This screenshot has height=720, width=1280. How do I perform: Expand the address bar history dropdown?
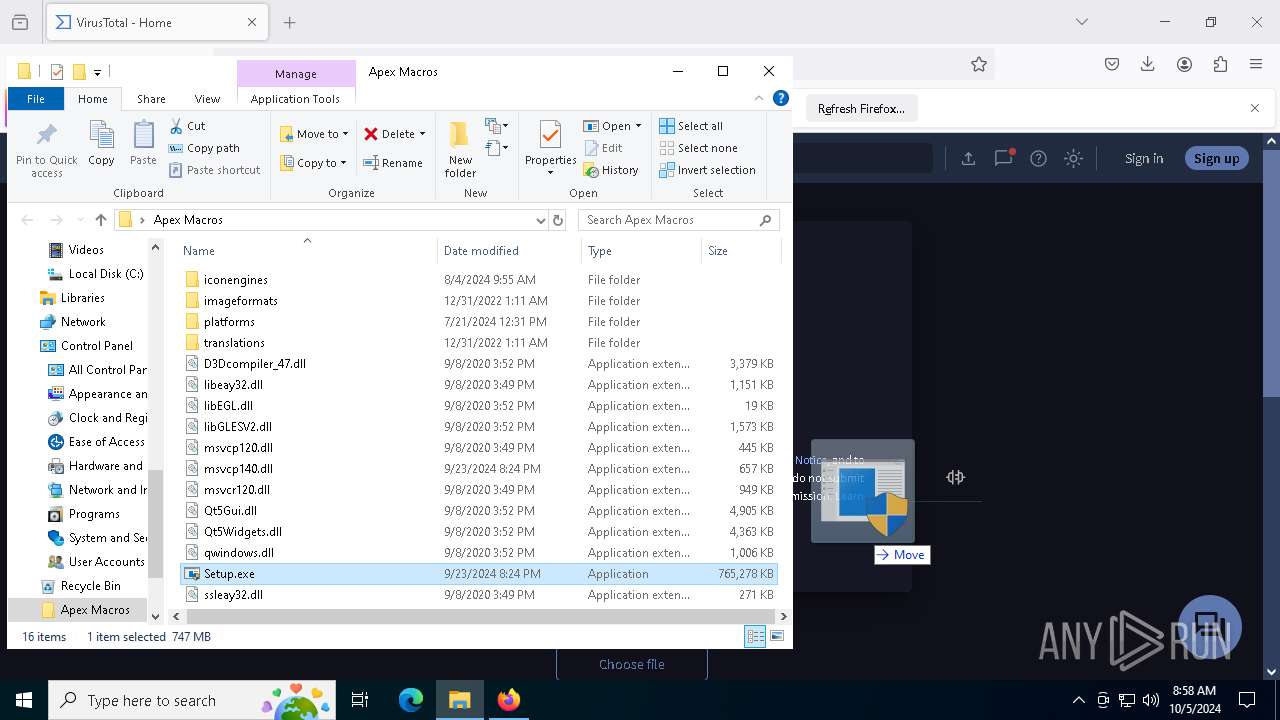tap(540, 220)
